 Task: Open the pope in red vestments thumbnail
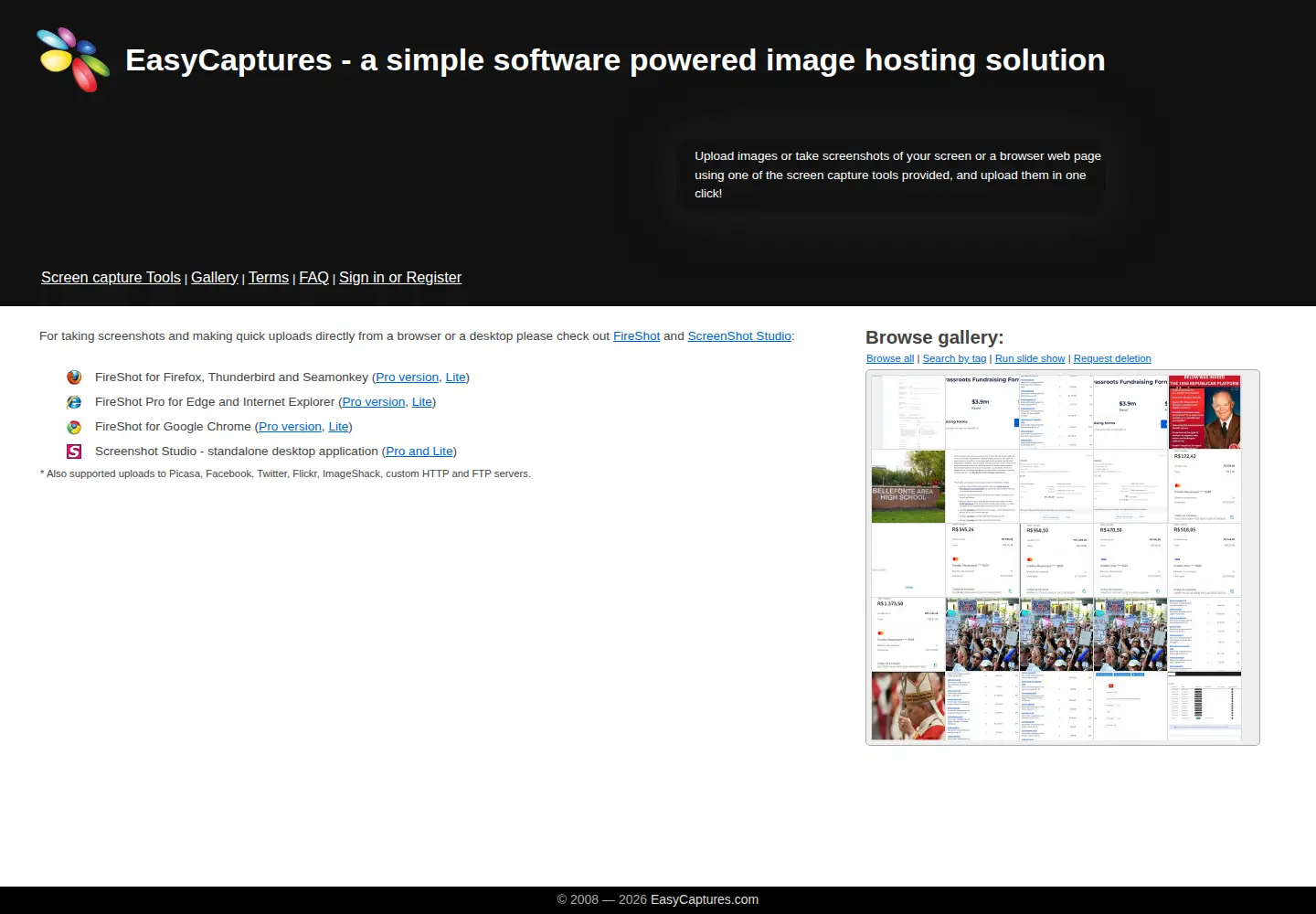click(908, 707)
